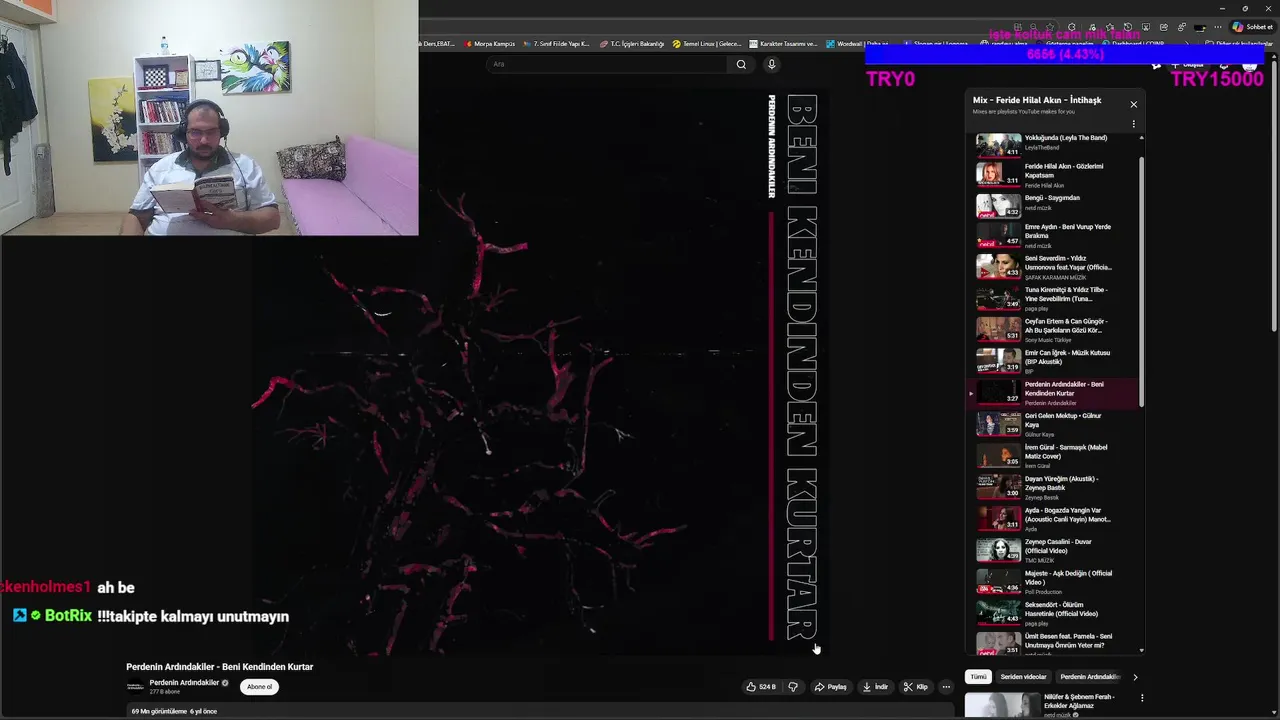The image size is (1280, 720).
Task: Play Seksendört - Ölürüm Hasretinle
Action: tap(1055, 613)
